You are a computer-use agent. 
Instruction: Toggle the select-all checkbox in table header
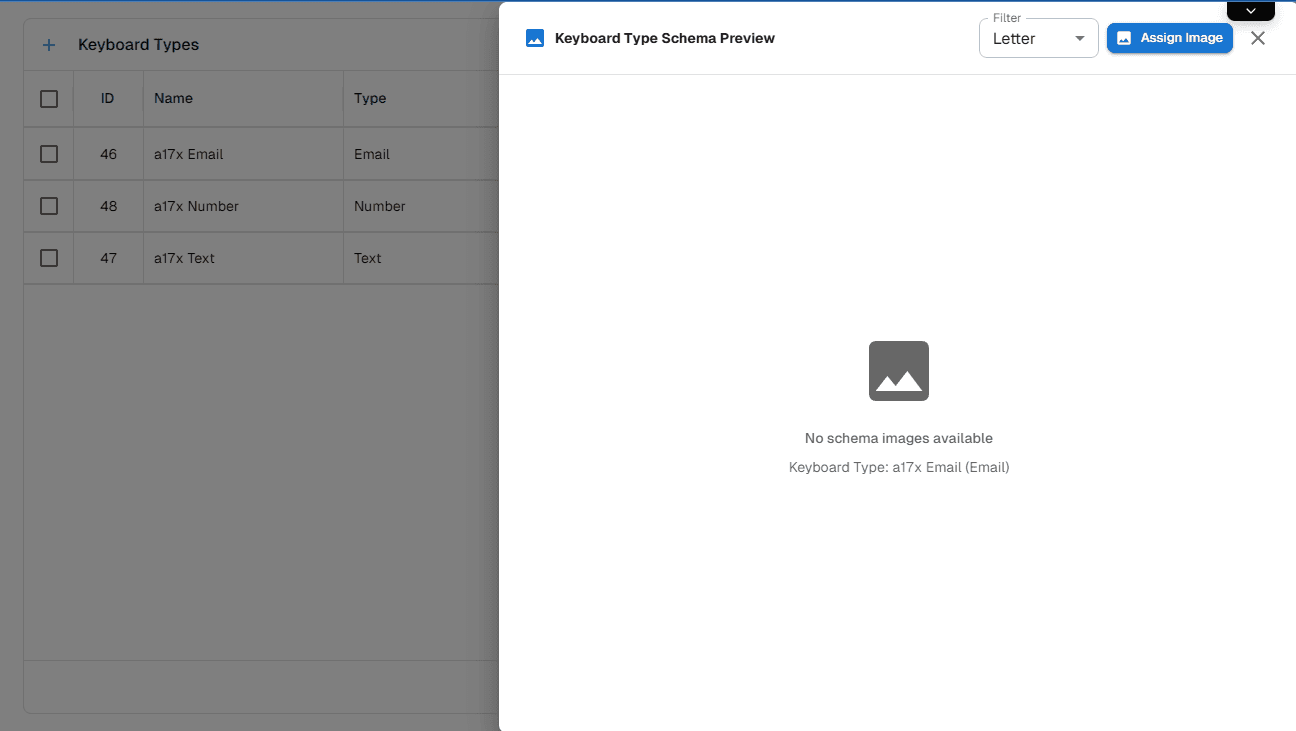click(48, 98)
